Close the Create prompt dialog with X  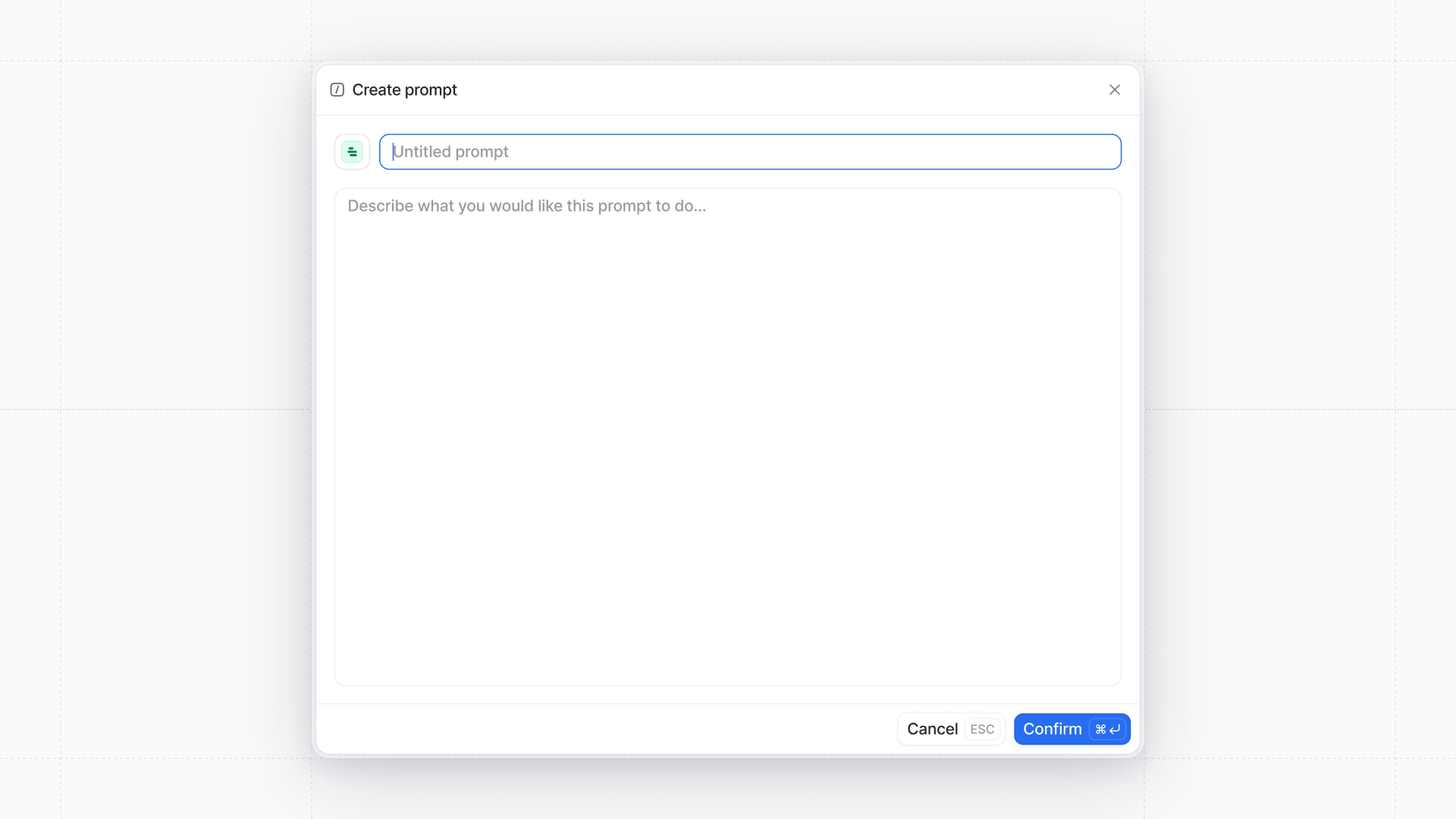coord(1114,90)
